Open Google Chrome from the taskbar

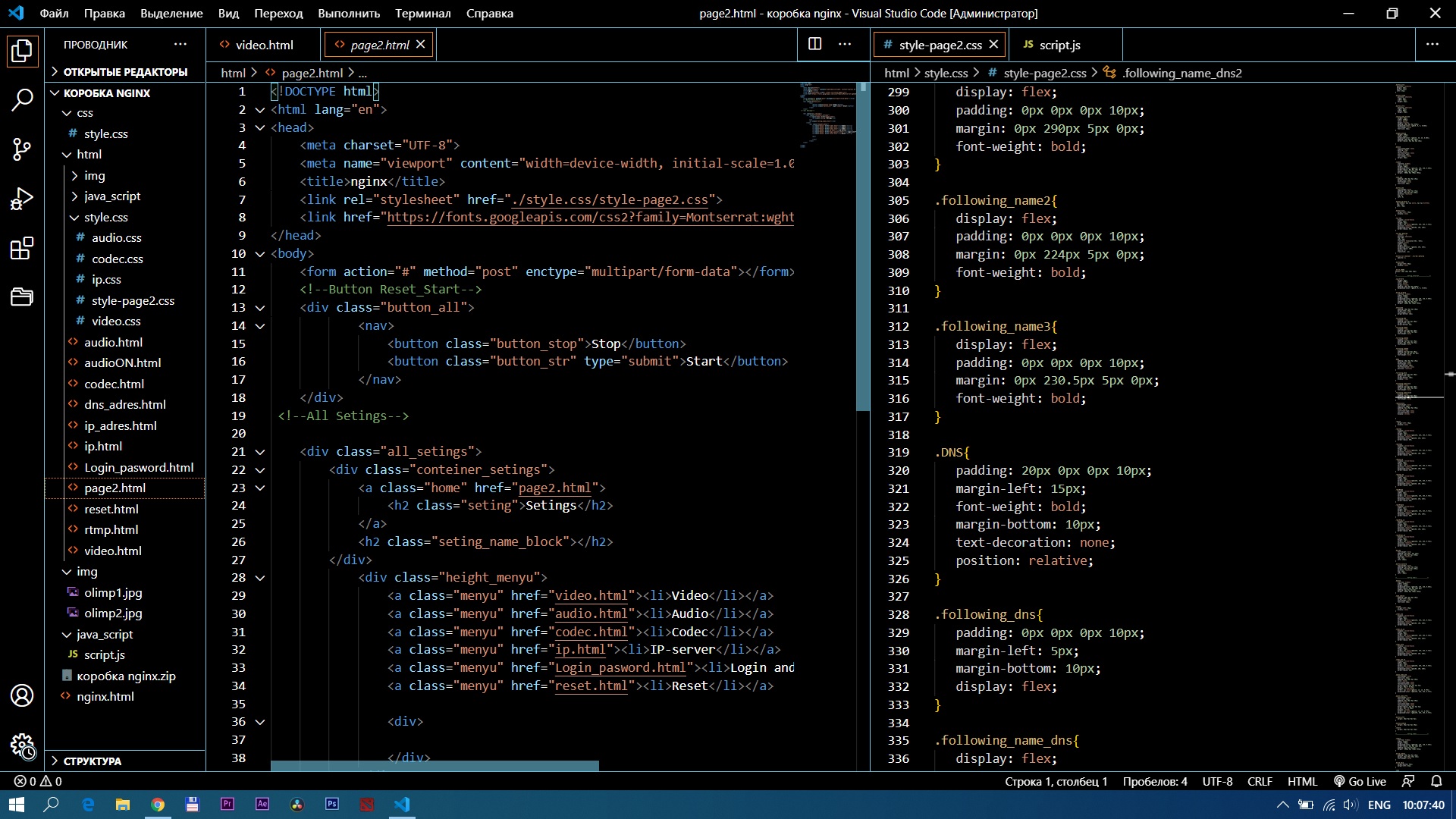[x=158, y=805]
